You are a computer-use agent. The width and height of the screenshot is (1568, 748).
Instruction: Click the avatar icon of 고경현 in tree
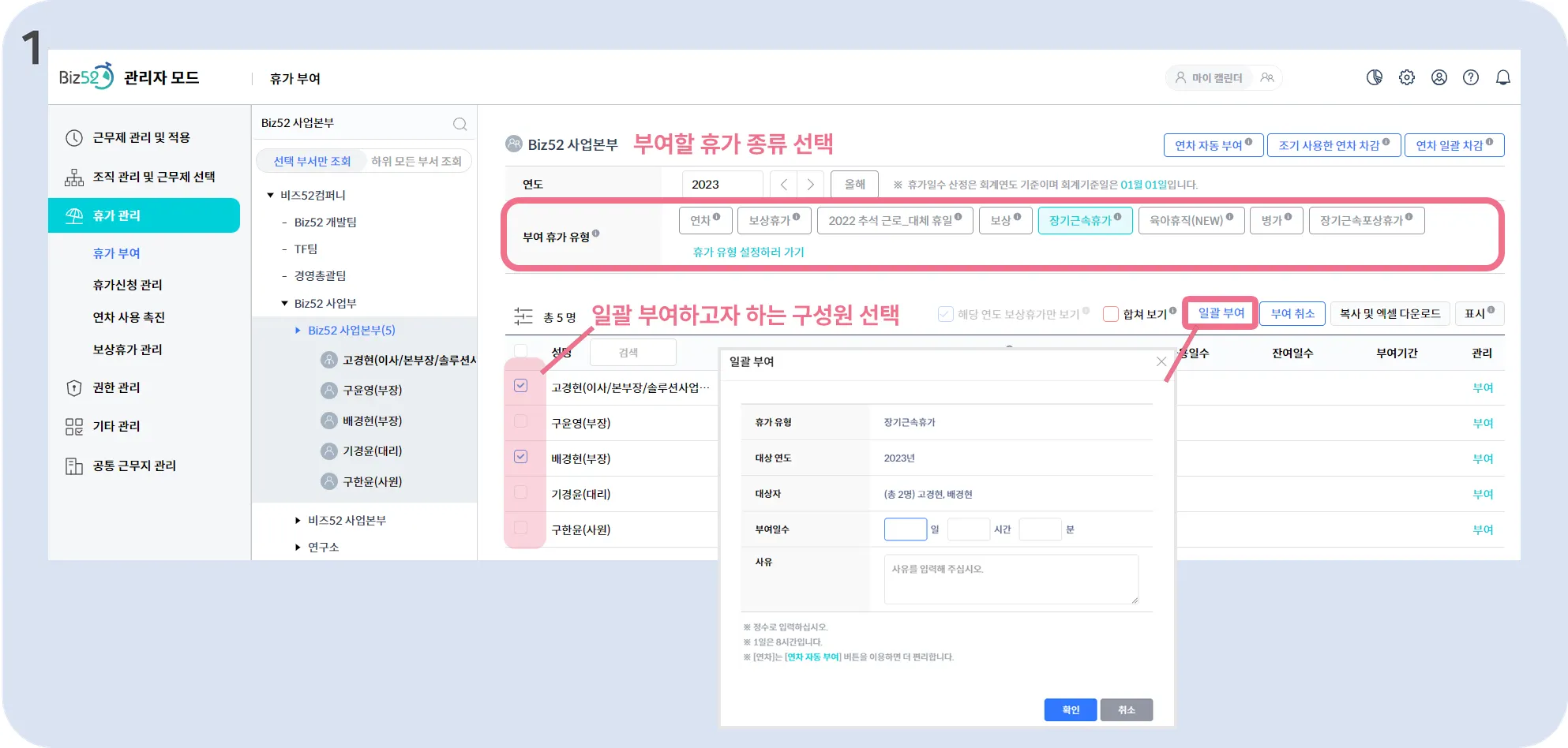point(329,360)
